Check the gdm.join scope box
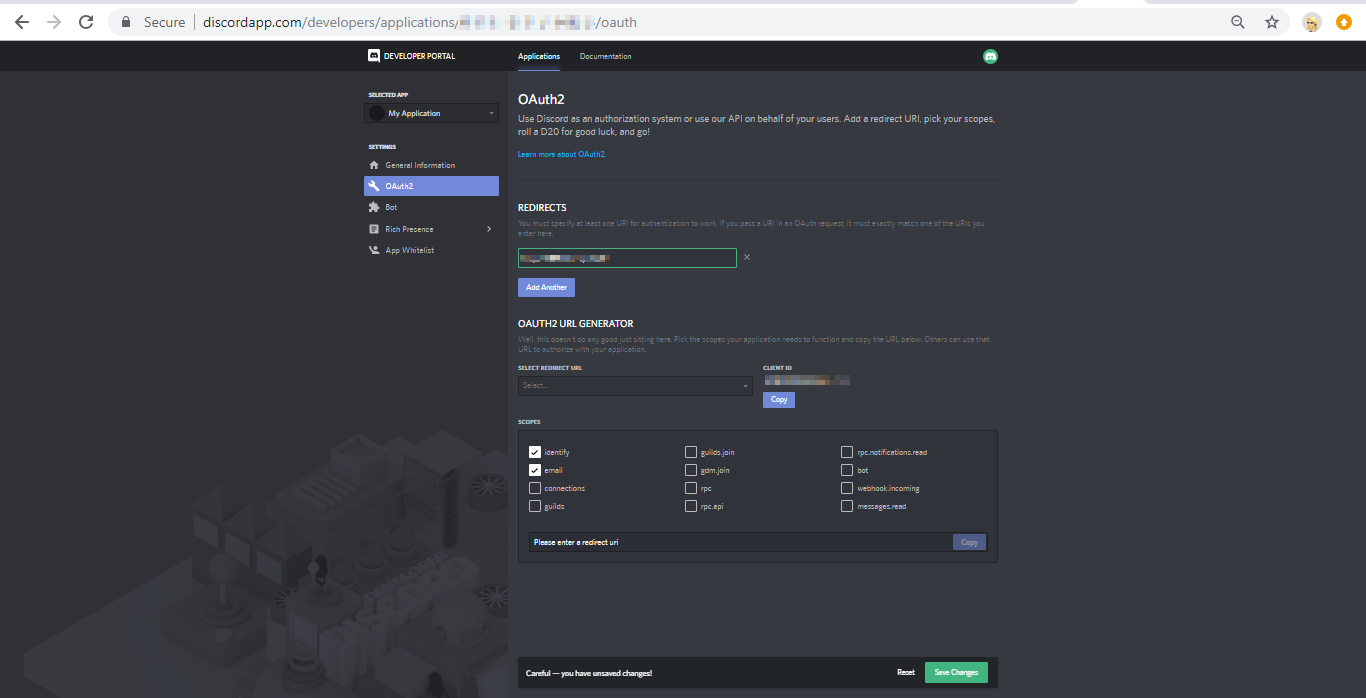1366x698 pixels. coord(691,470)
